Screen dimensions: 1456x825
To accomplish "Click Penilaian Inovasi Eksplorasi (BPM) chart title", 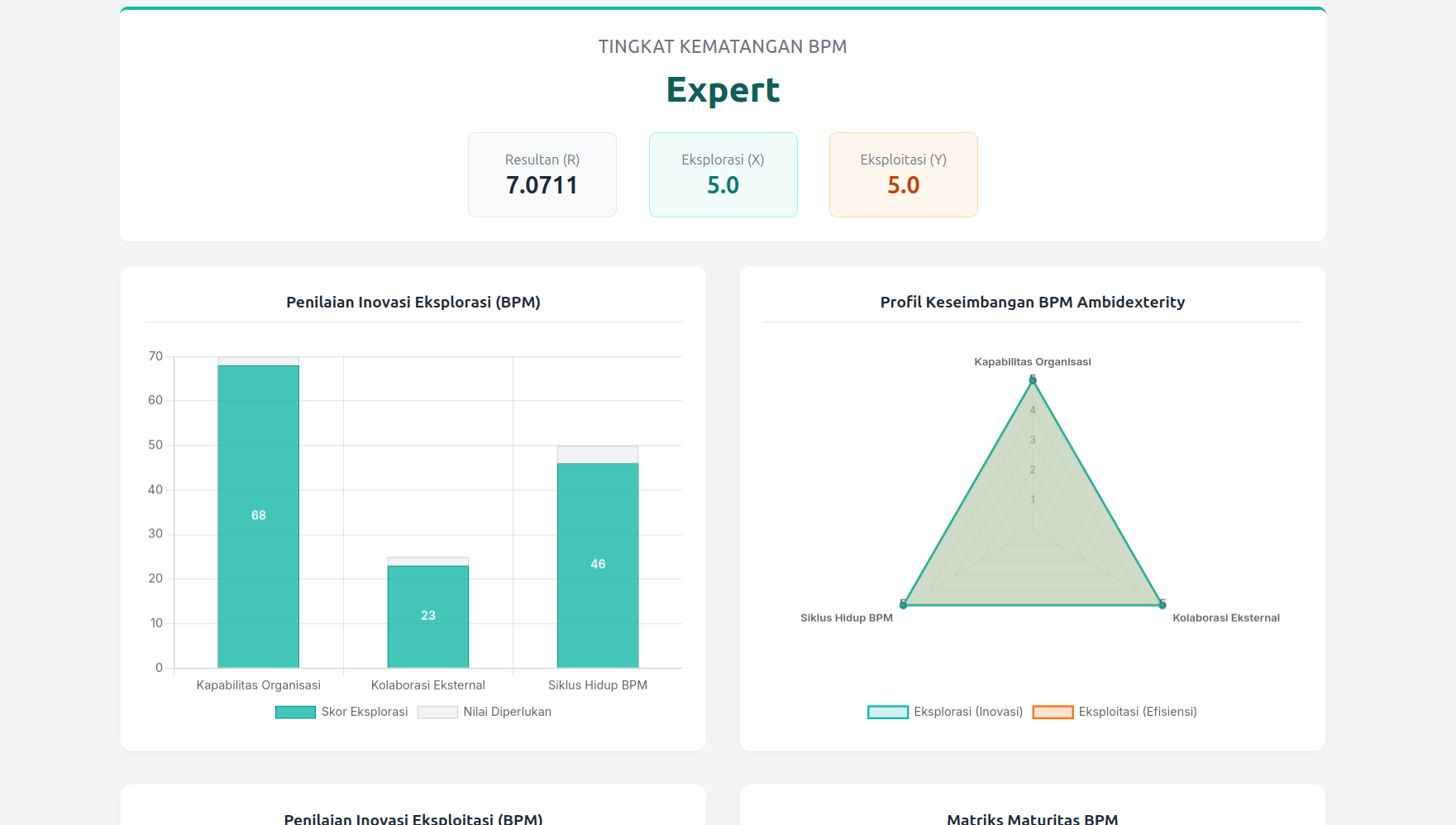I will coord(413,303).
